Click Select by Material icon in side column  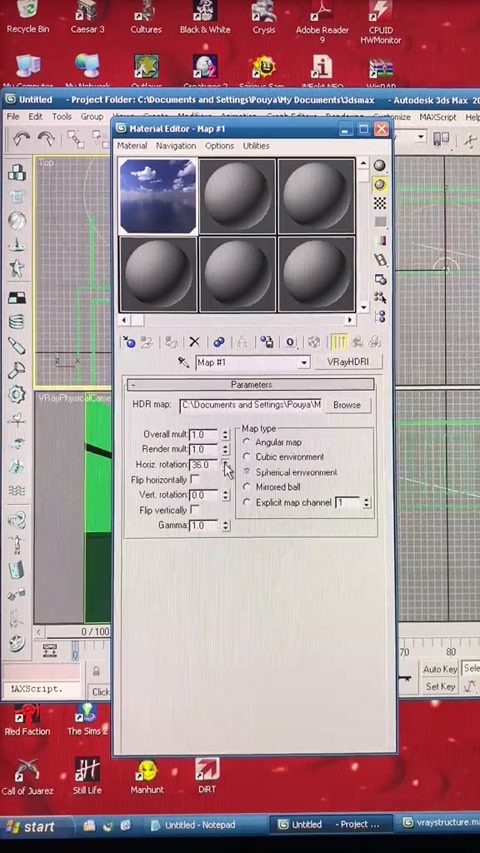[380, 298]
